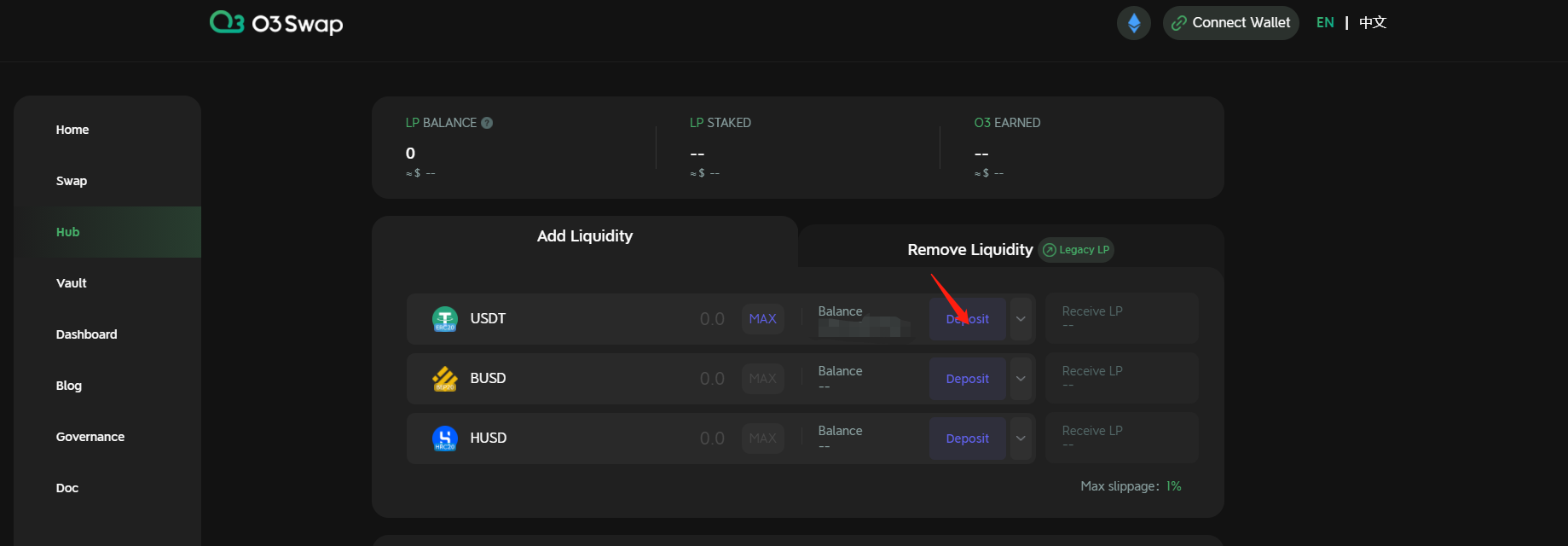Image resolution: width=1568 pixels, height=546 pixels.
Task: Expand dropdown arrow beside BUSD Deposit
Action: pos(1021,379)
